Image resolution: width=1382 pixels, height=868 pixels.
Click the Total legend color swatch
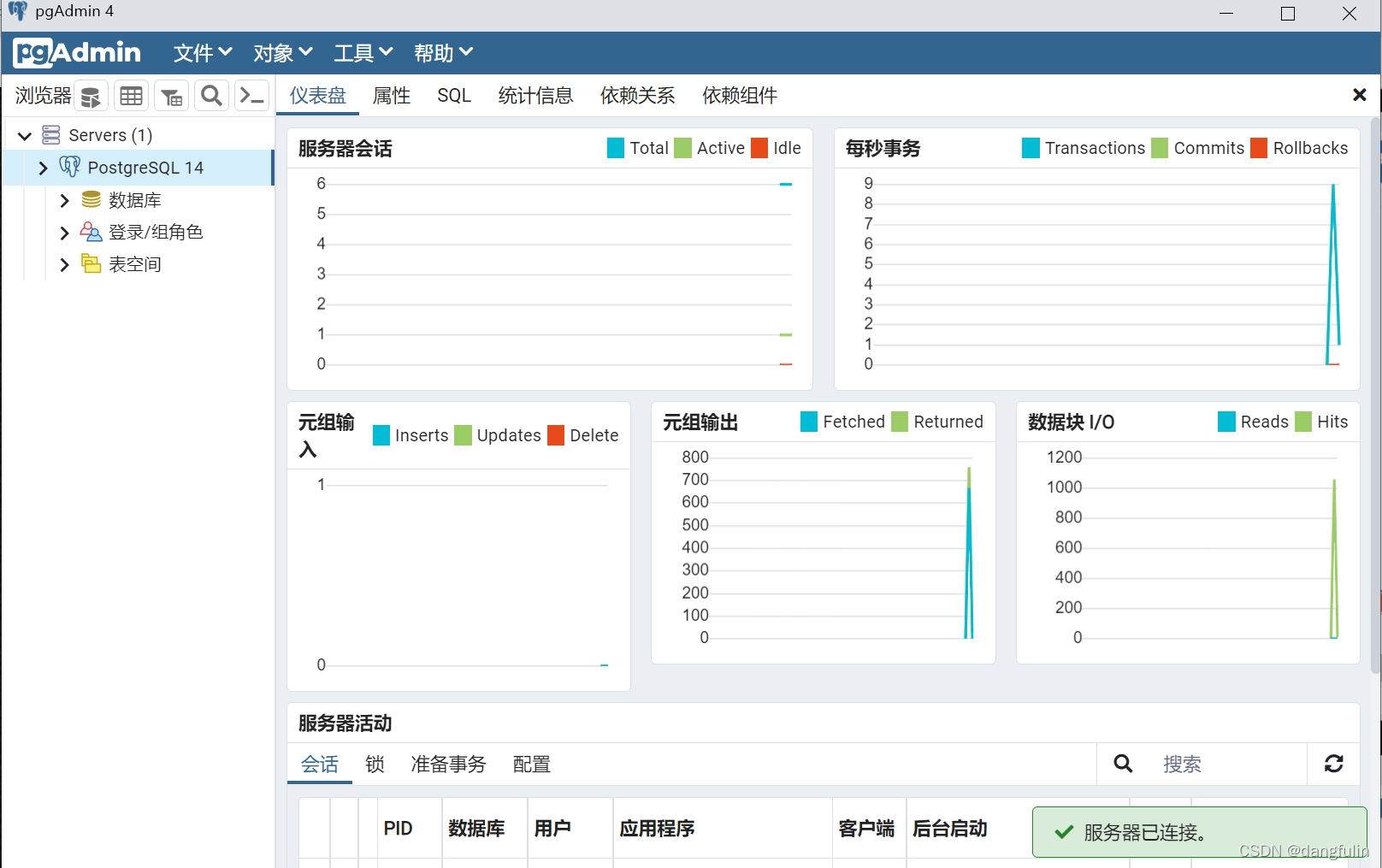pos(616,148)
